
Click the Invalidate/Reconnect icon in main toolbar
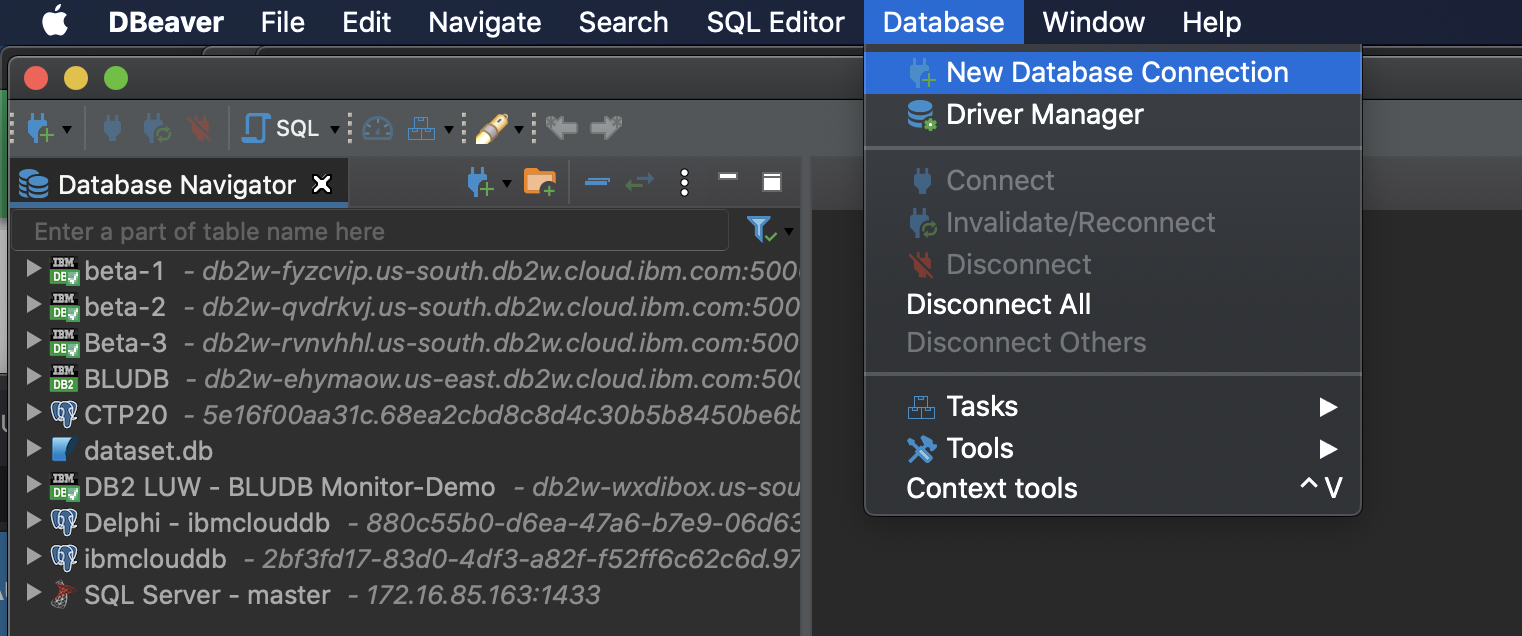pos(156,128)
